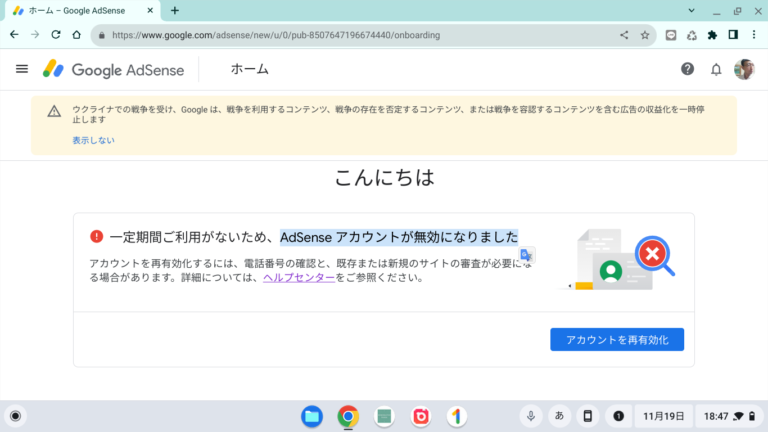The width and height of the screenshot is (768, 432).
Task: Click the padlock site info icon
Action: point(102,35)
